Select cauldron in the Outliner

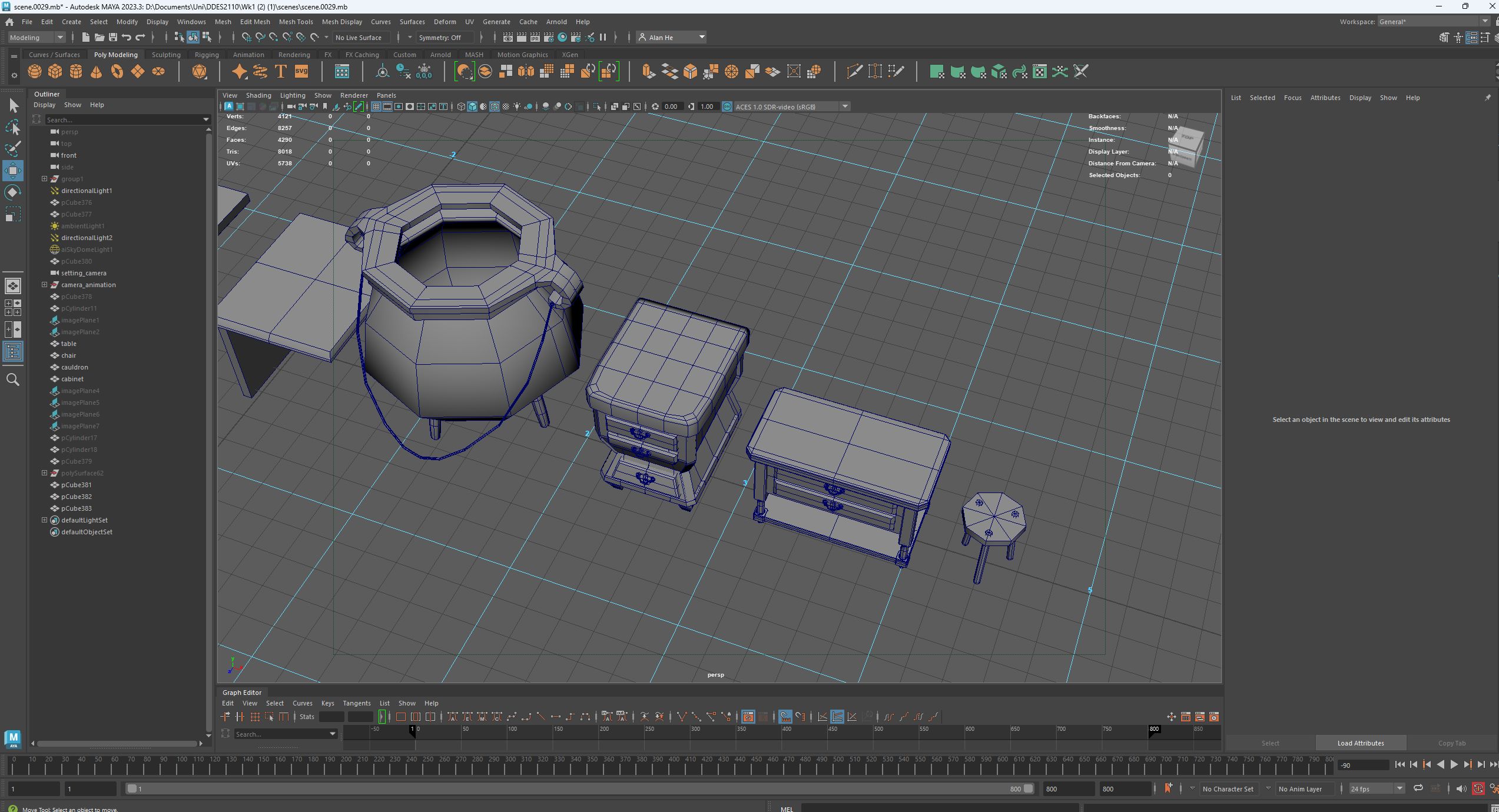click(74, 367)
